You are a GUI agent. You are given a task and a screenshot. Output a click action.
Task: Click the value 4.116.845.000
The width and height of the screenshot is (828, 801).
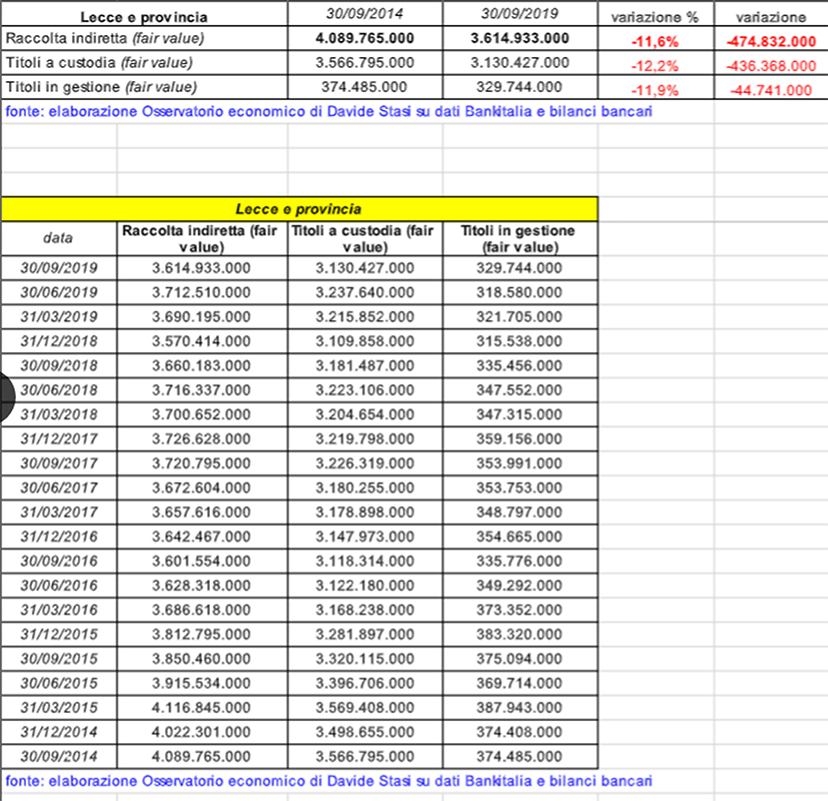pos(201,707)
